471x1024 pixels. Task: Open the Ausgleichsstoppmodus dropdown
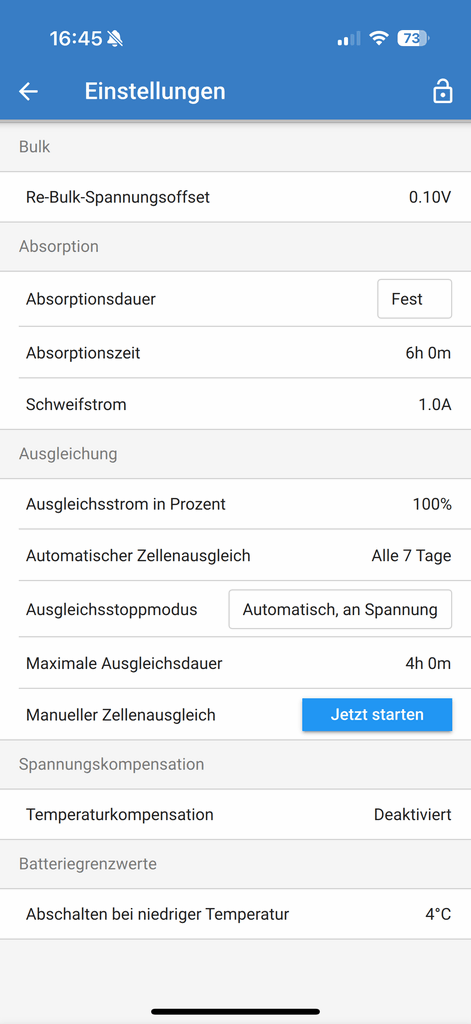340,609
